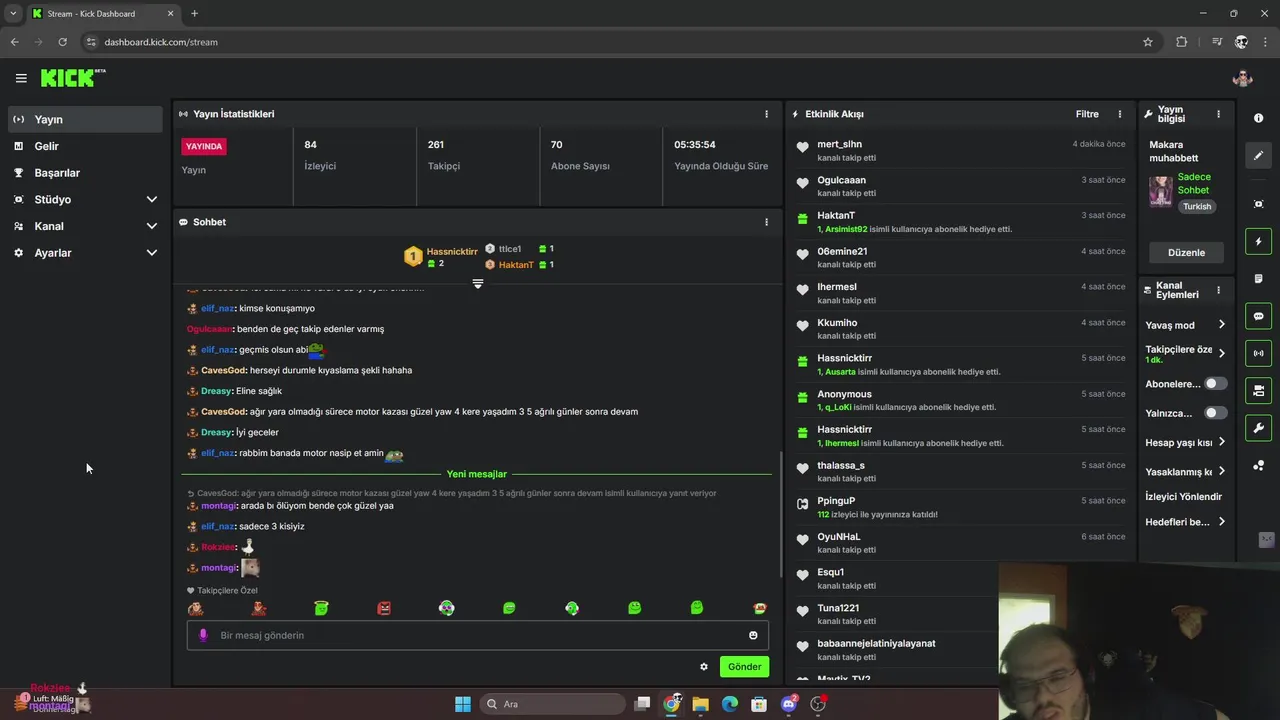Pick the green halo emote above chat input

coord(321,608)
